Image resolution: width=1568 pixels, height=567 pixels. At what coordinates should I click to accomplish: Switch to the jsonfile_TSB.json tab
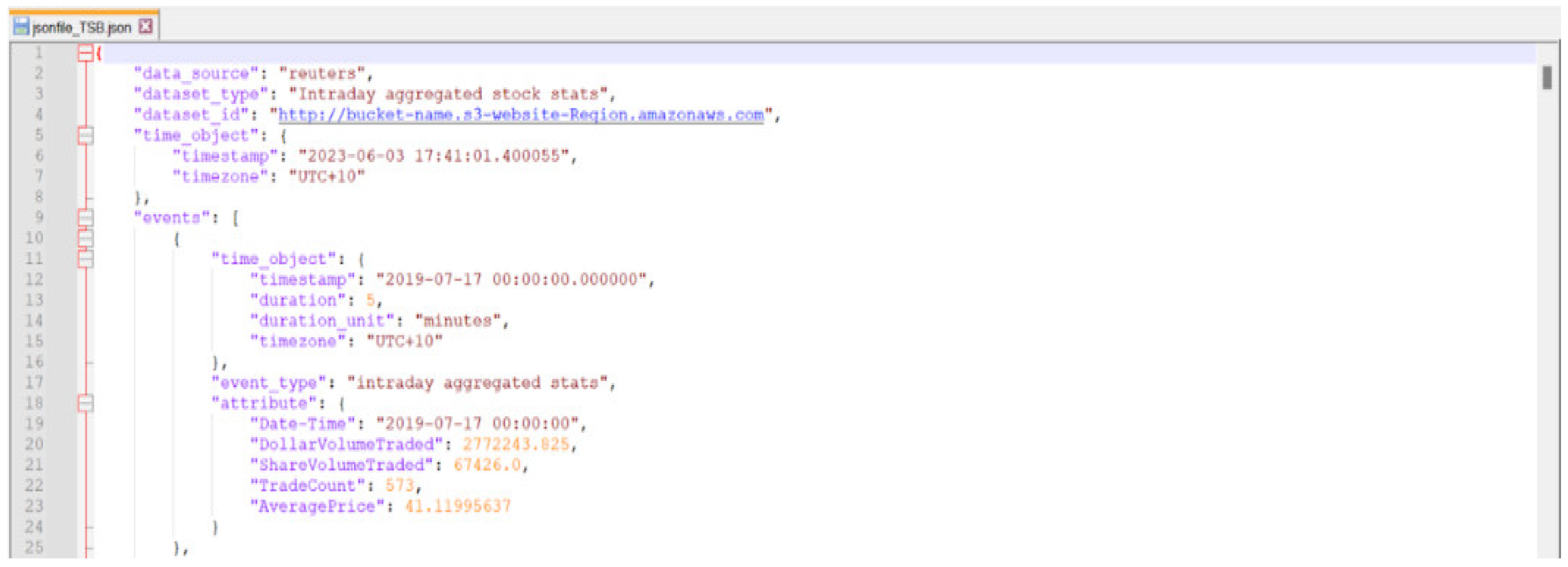(x=81, y=27)
